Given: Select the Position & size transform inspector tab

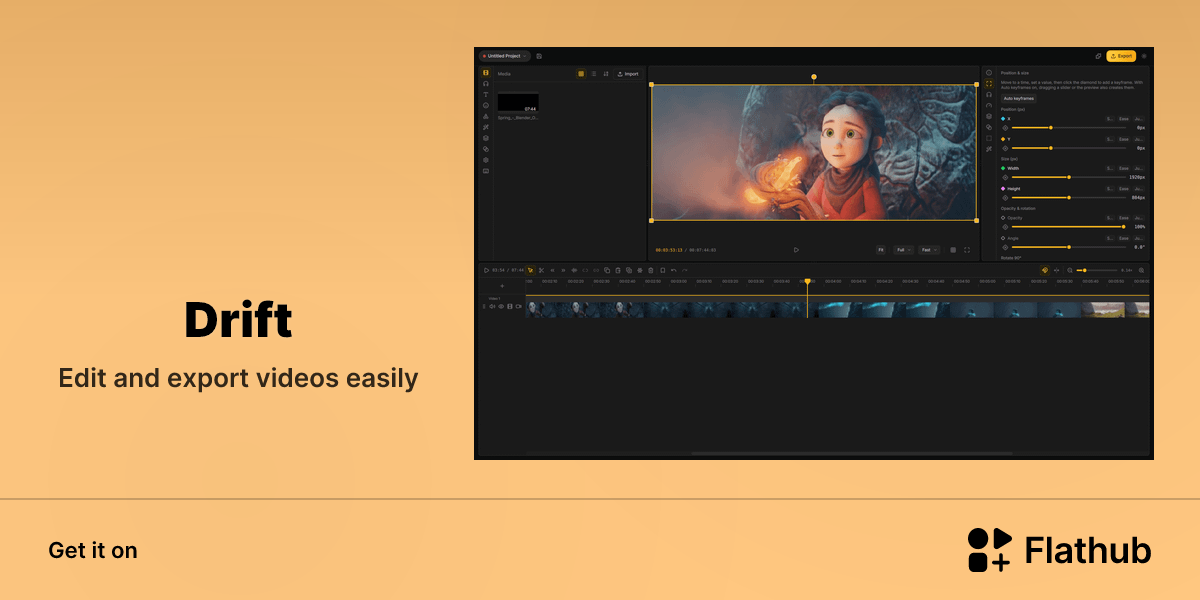Looking at the screenshot, I should [x=989, y=83].
